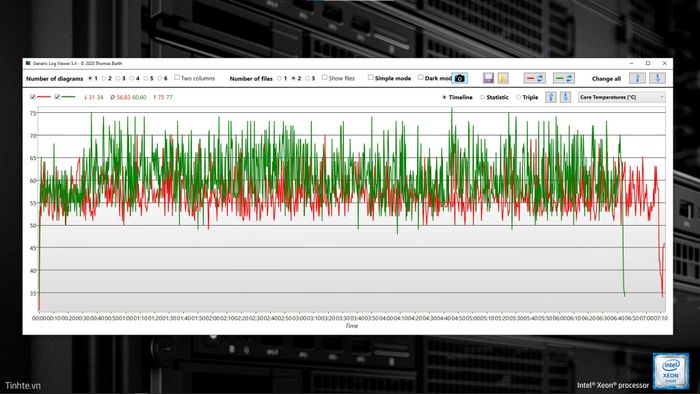Click the Generic Log Viewer app icon
700x394 pixels.
coord(28,63)
